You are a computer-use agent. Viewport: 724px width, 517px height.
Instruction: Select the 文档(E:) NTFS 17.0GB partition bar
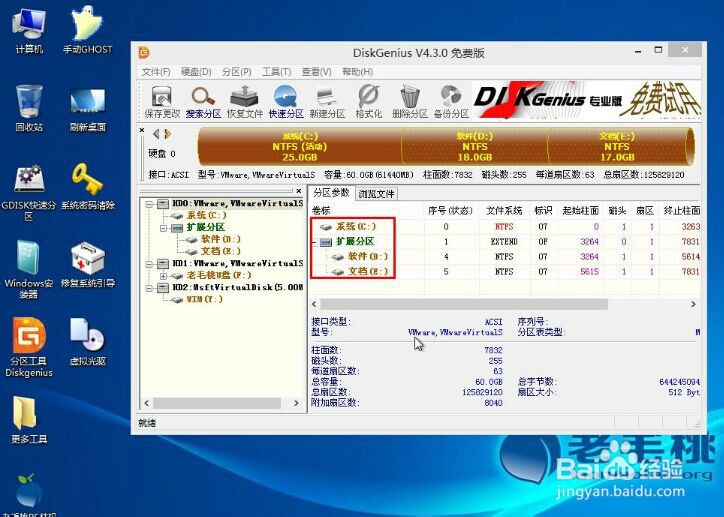(x=617, y=146)
